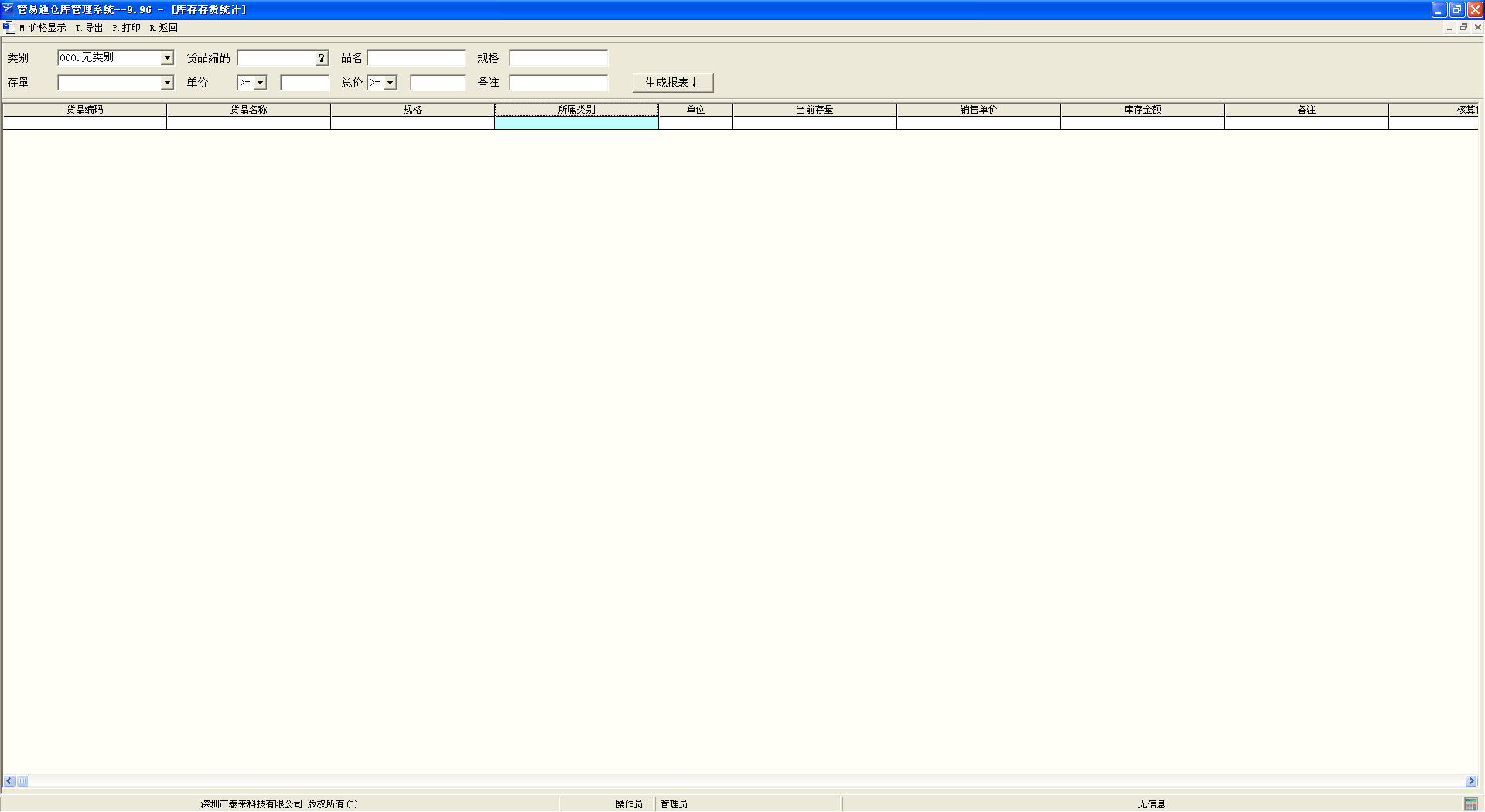The width and height of the screenshot is (1485, 812).
Task: Minimize the inner 库存存货统计 child window
Action: coord(1449,28)
